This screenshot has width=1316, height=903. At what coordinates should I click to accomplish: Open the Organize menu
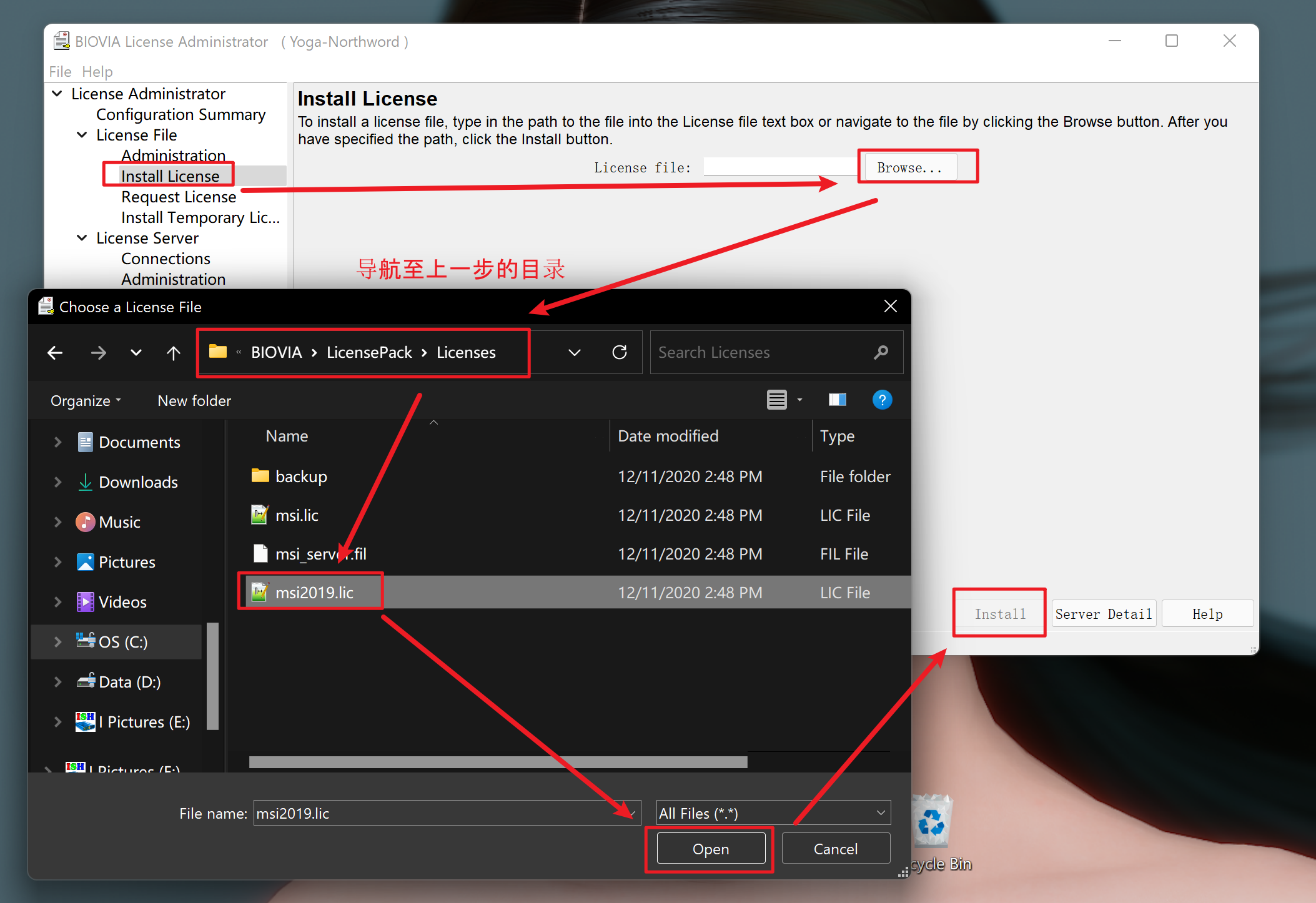coord(86,401)
